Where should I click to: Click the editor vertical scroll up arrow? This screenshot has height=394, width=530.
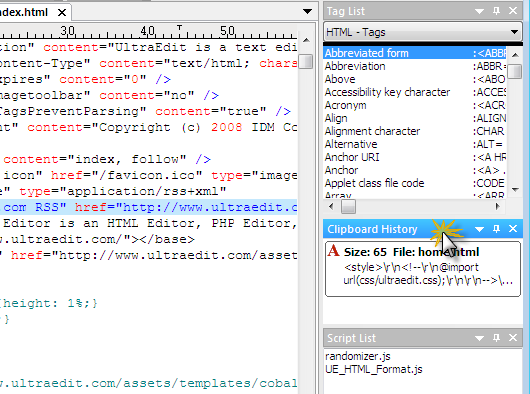(x=306, y=40)
